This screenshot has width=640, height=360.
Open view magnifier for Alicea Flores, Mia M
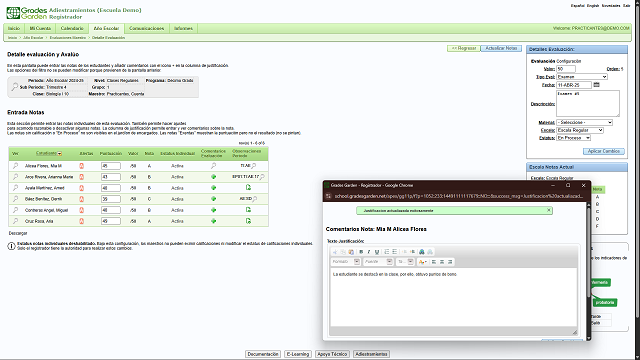click(x=16, y=166)
